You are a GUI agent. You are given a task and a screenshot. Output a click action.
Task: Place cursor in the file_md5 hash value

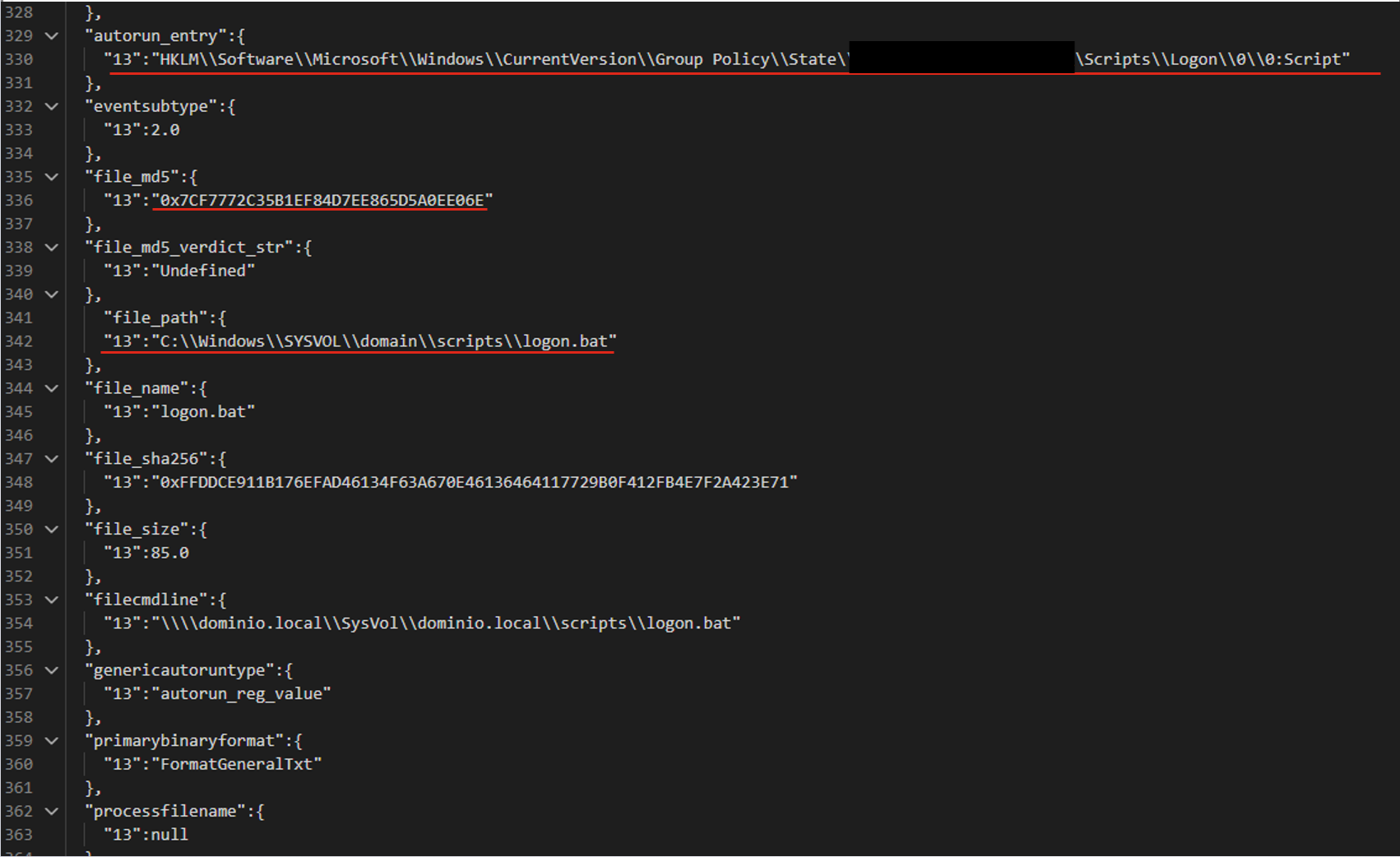coord(322,200)
